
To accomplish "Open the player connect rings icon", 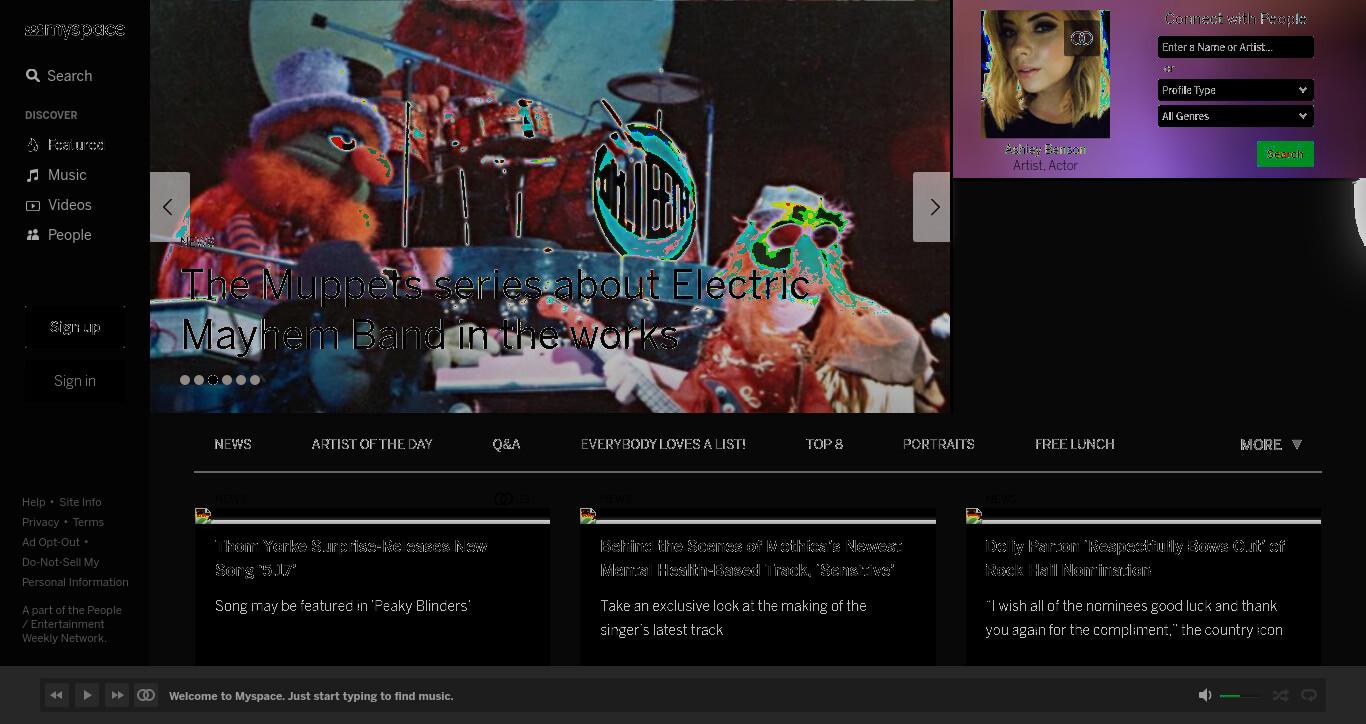I will point(146,695).
